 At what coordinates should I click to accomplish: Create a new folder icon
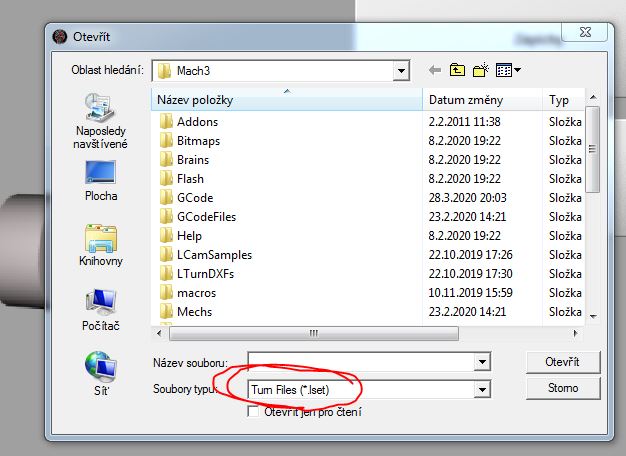pos(482,70)
